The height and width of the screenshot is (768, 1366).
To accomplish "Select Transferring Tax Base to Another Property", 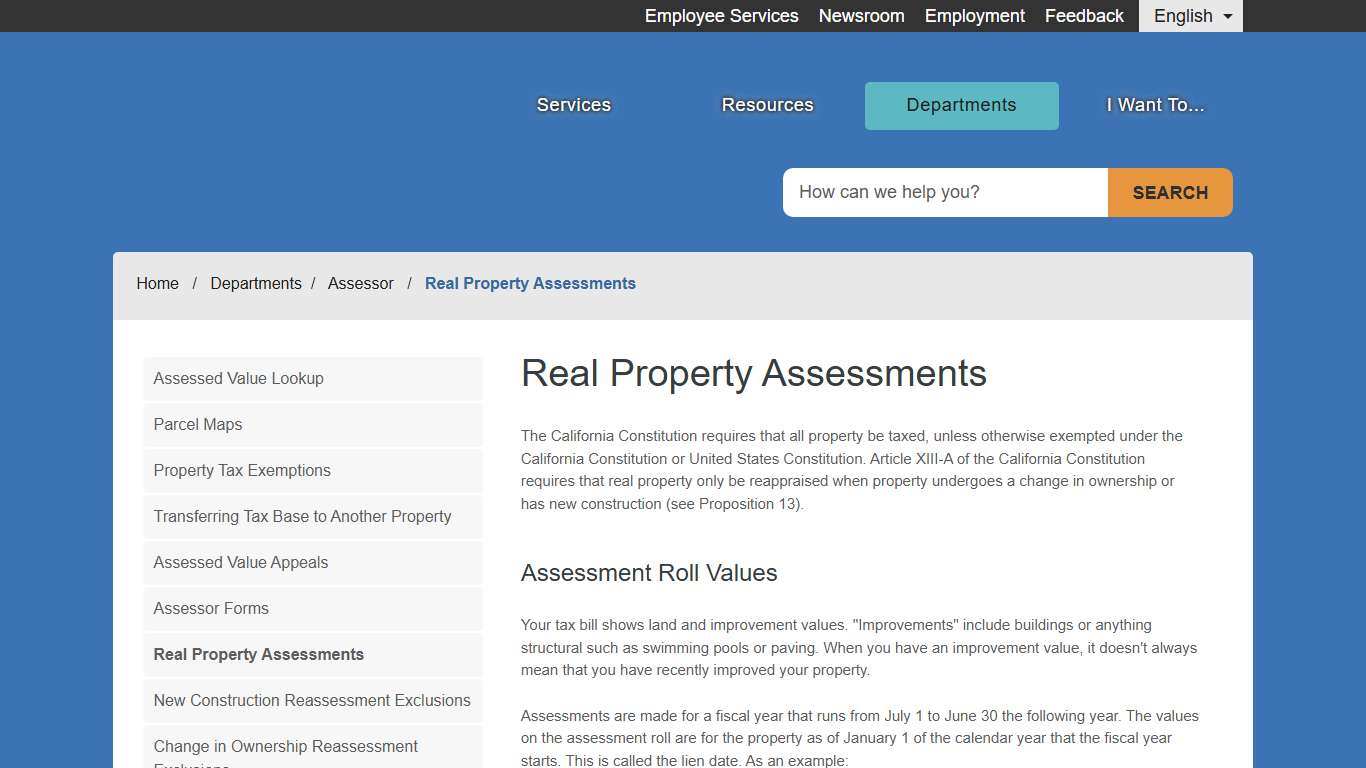I will tap(302, 516).
